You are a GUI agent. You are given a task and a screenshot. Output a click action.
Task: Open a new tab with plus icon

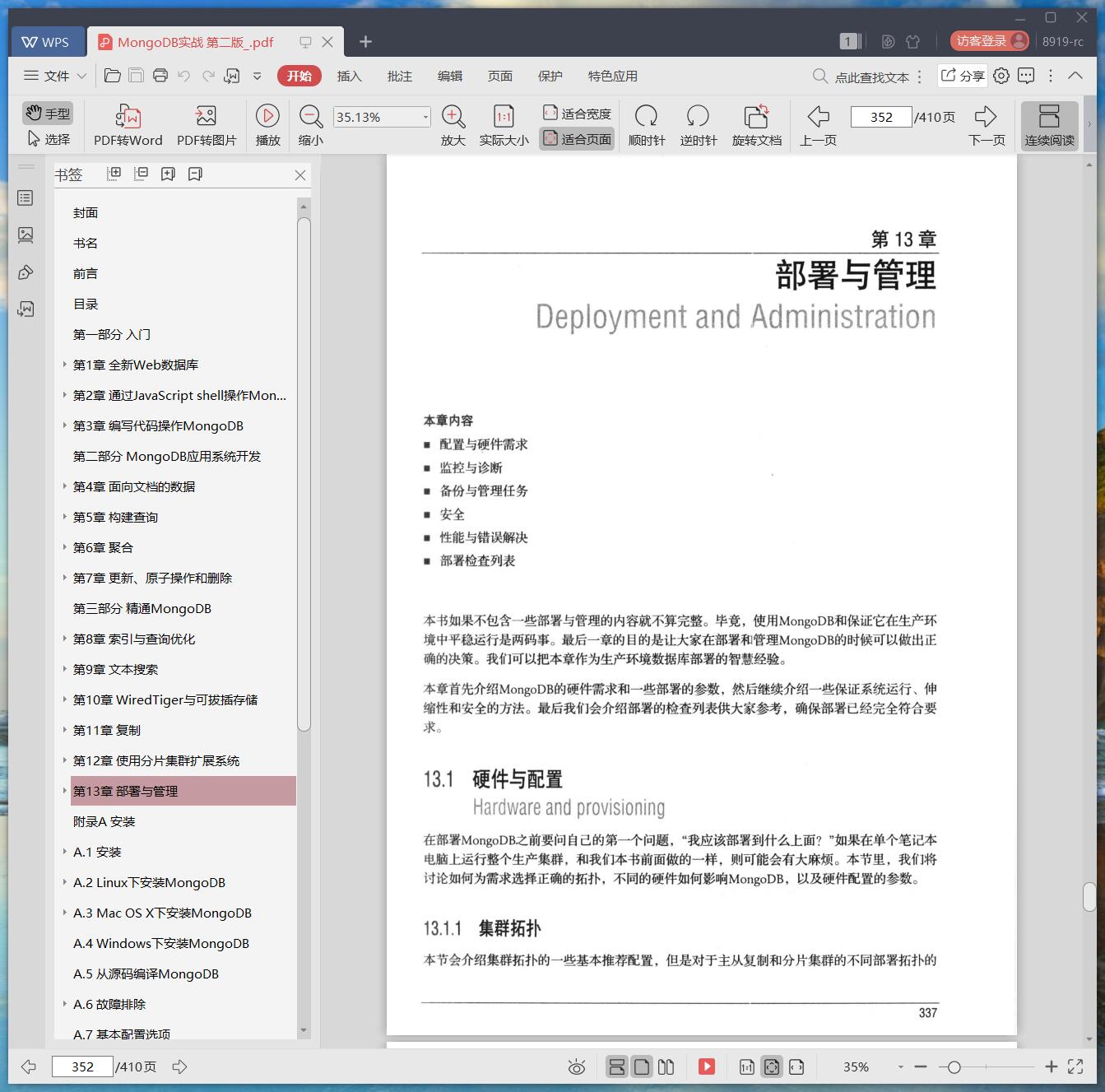point(366,41)
